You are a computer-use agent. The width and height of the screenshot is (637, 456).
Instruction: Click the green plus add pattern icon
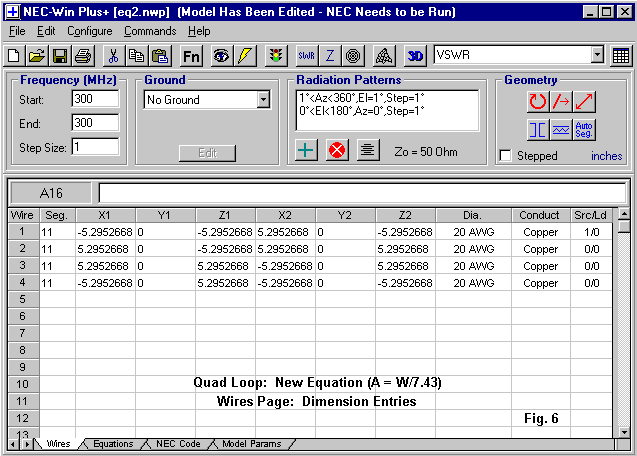(x=308, y=150)
